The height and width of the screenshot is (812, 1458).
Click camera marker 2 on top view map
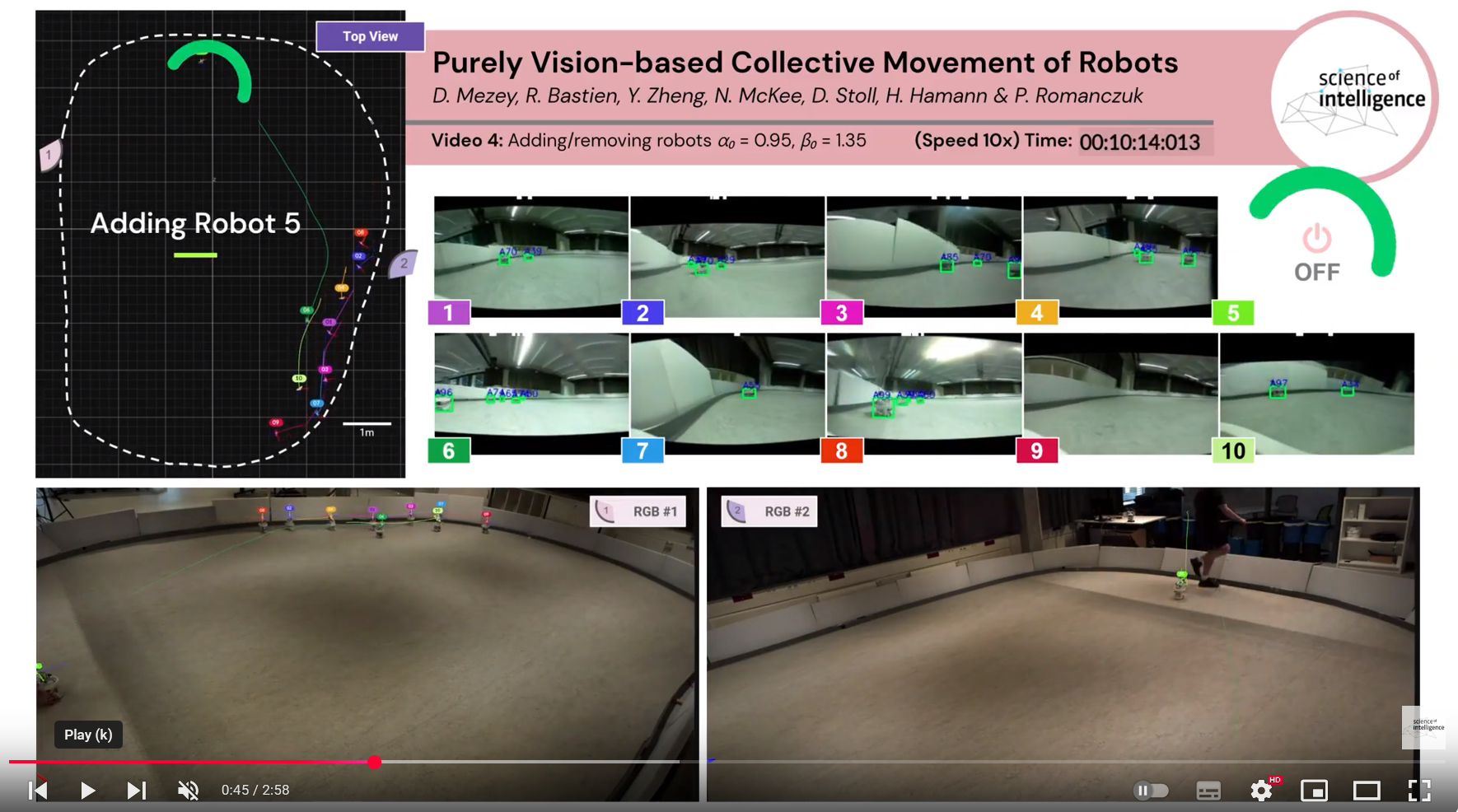[403, 264]
